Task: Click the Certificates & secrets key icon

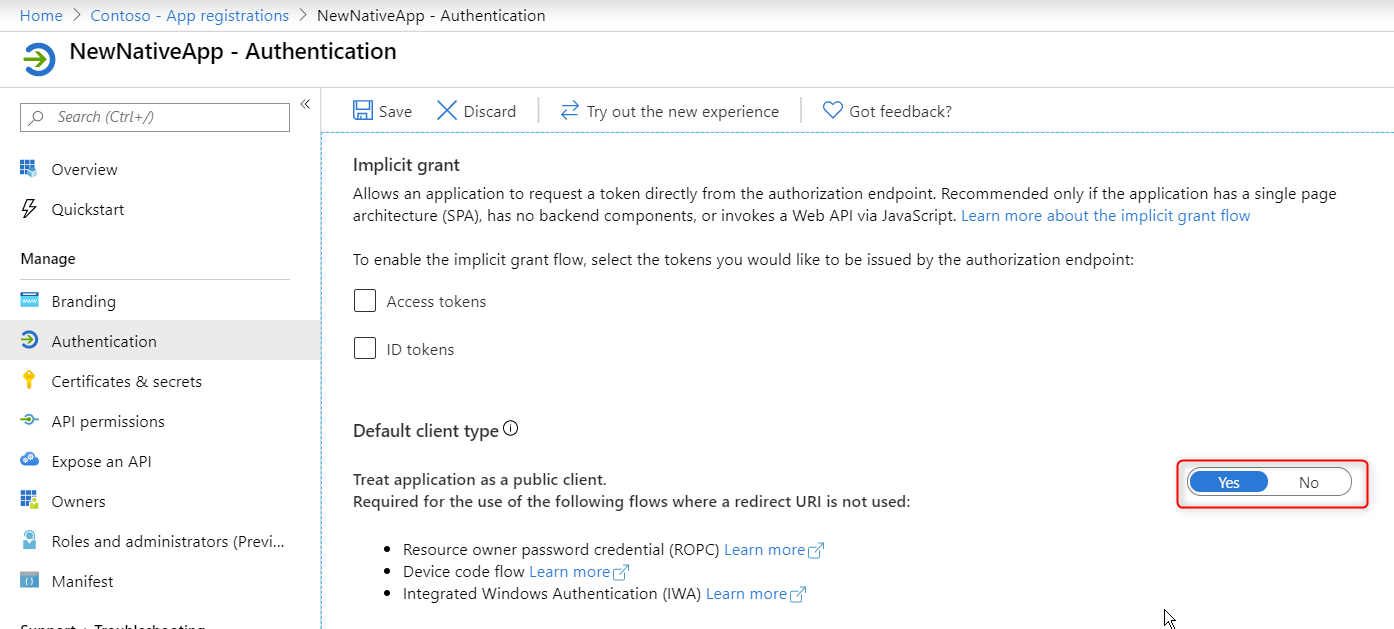Action: point(30,381)
